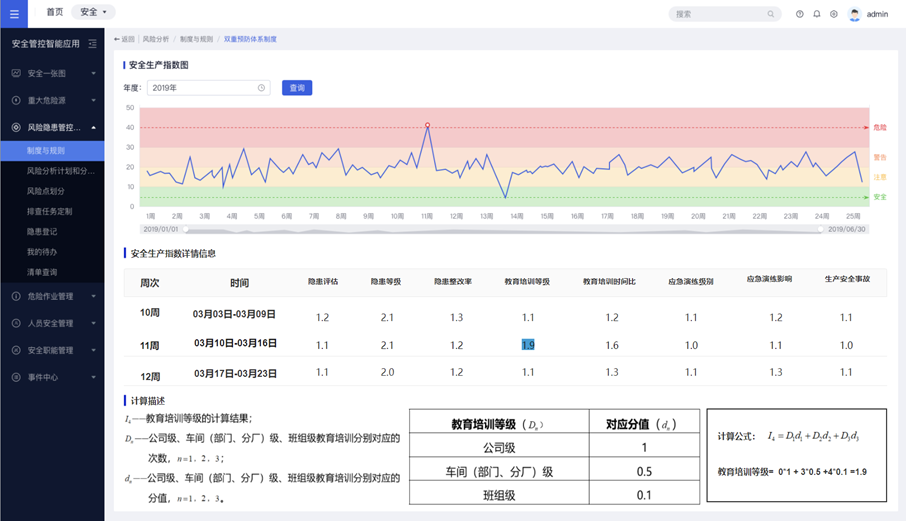
Task: Click the back arrow 返回
Action: (x=124, y=39)
